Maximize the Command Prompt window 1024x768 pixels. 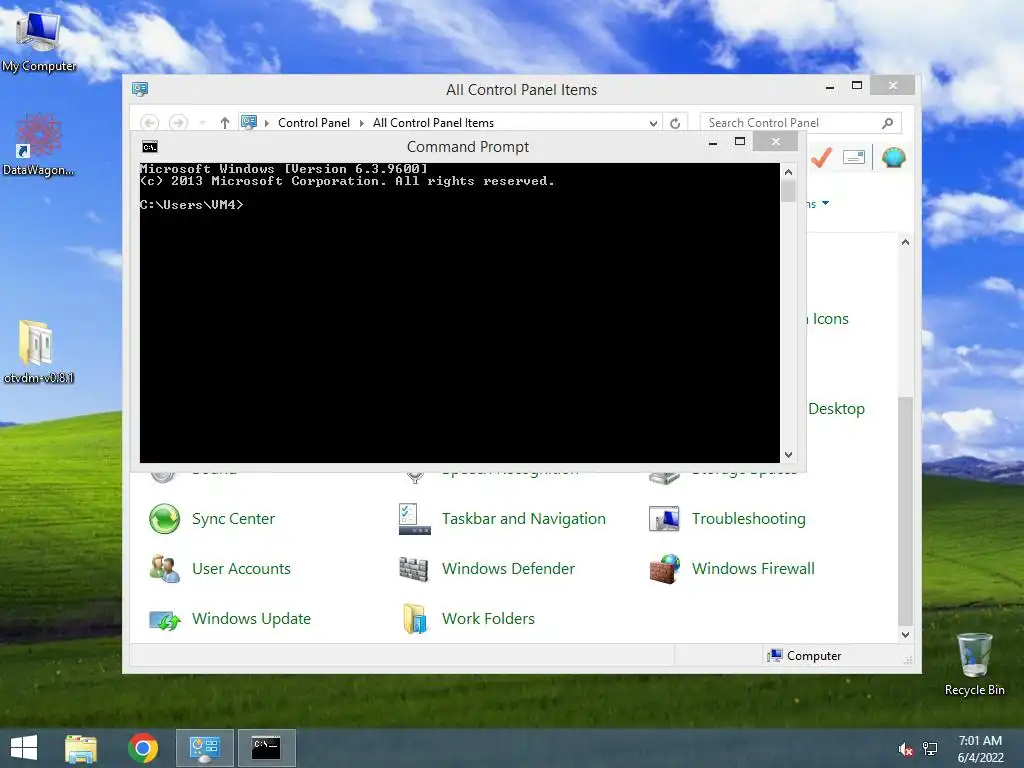[x=740, y=142]
